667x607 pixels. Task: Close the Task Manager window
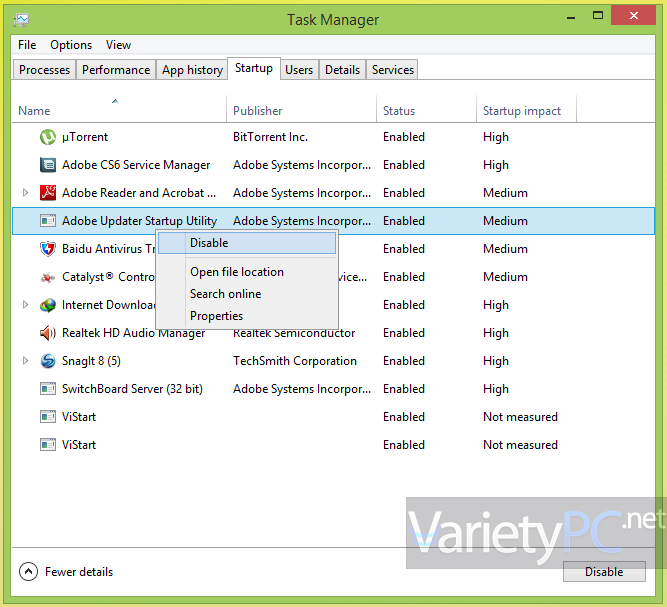[x=633, y=15]
